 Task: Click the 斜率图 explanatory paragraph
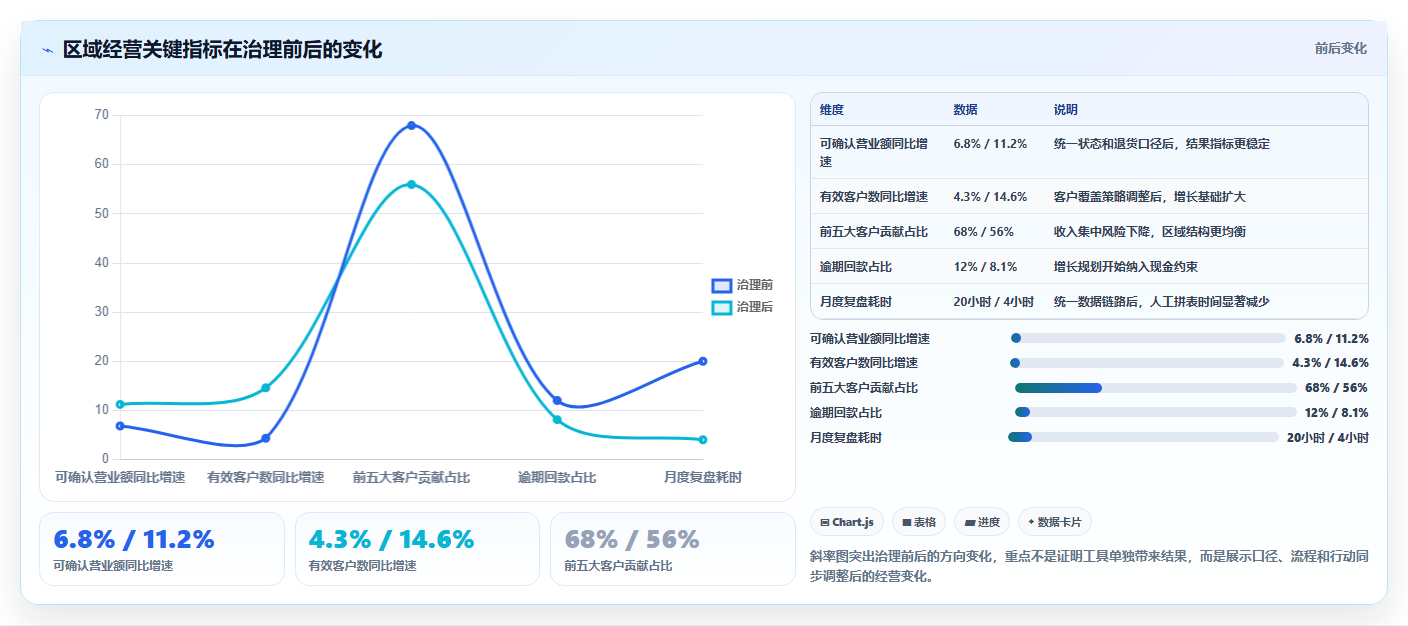tap(1089, 566)
